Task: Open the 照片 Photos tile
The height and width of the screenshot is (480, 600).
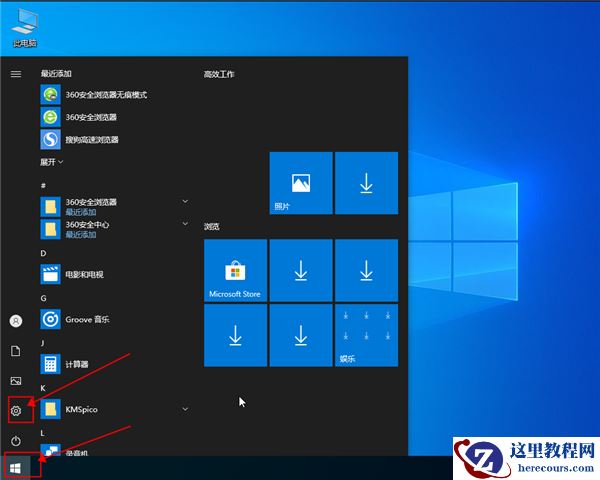Action: click(301, 183)
